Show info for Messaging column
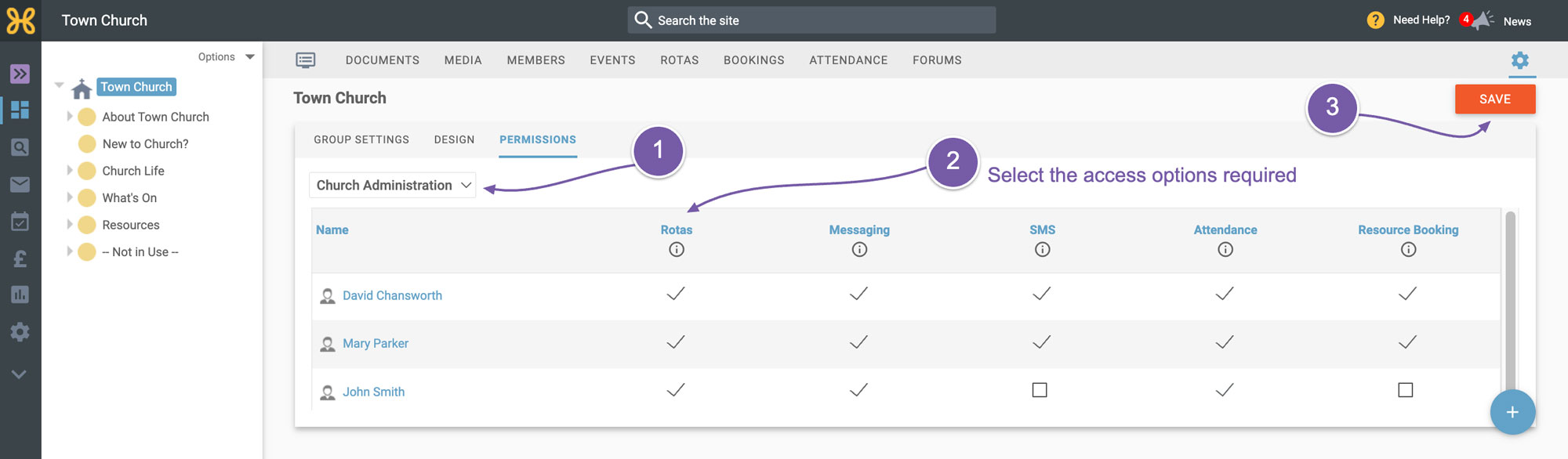Viewport: 1568px width, 459px height. click(x=859, y=250)
